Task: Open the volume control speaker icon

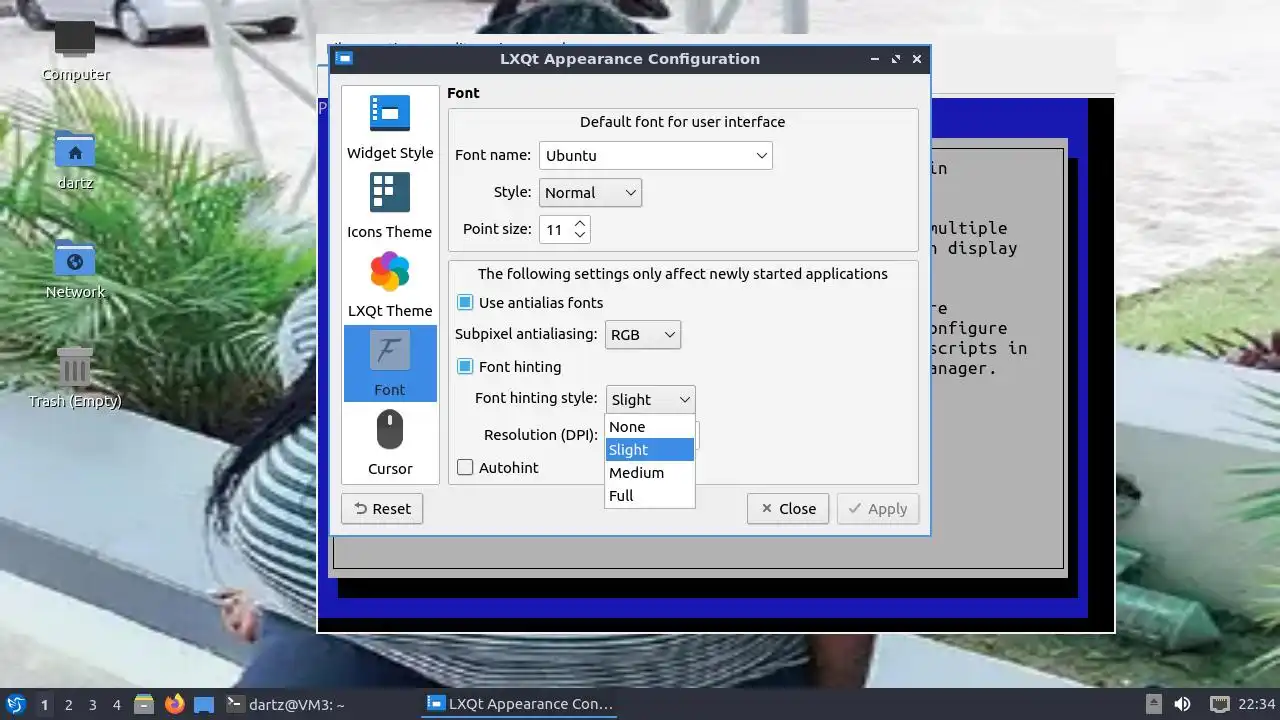Action: tap(1182, 704)
